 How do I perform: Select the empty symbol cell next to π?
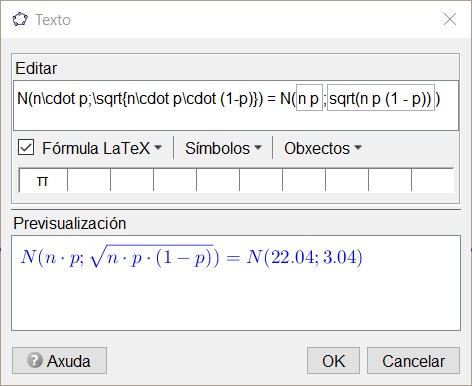point(89,180)
